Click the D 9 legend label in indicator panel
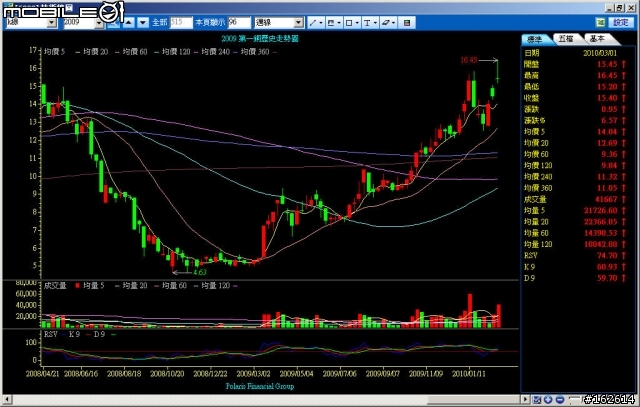Viewport: 640px width, 407px height. pyautogui.click(x=99, y=334)
